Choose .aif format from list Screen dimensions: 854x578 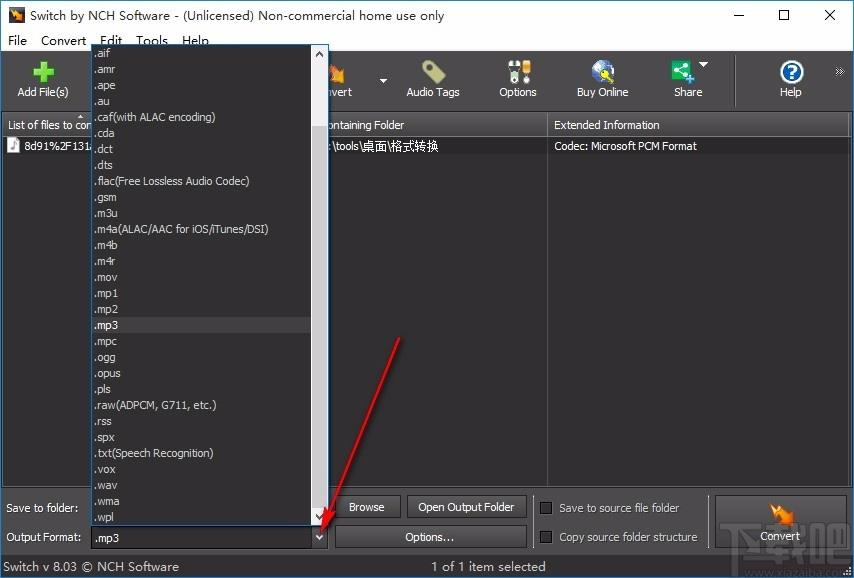tap(200, 53)
